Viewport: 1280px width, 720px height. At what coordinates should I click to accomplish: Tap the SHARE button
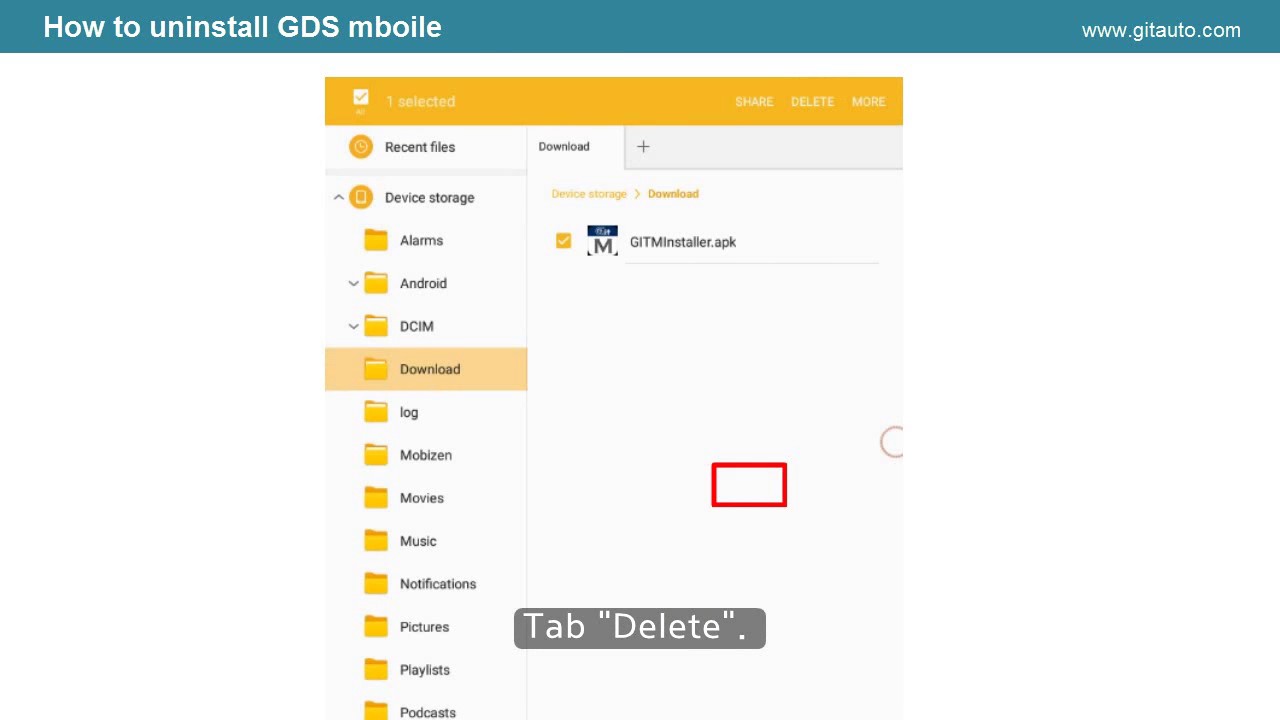[754, 102]
